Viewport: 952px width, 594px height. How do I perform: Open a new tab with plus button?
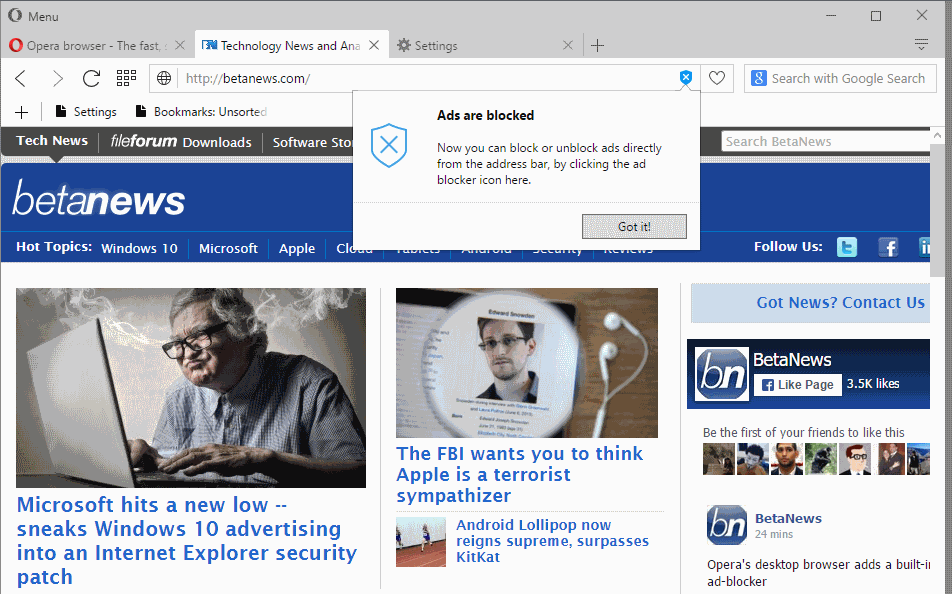pyautogui.click(x=597, y=45)
